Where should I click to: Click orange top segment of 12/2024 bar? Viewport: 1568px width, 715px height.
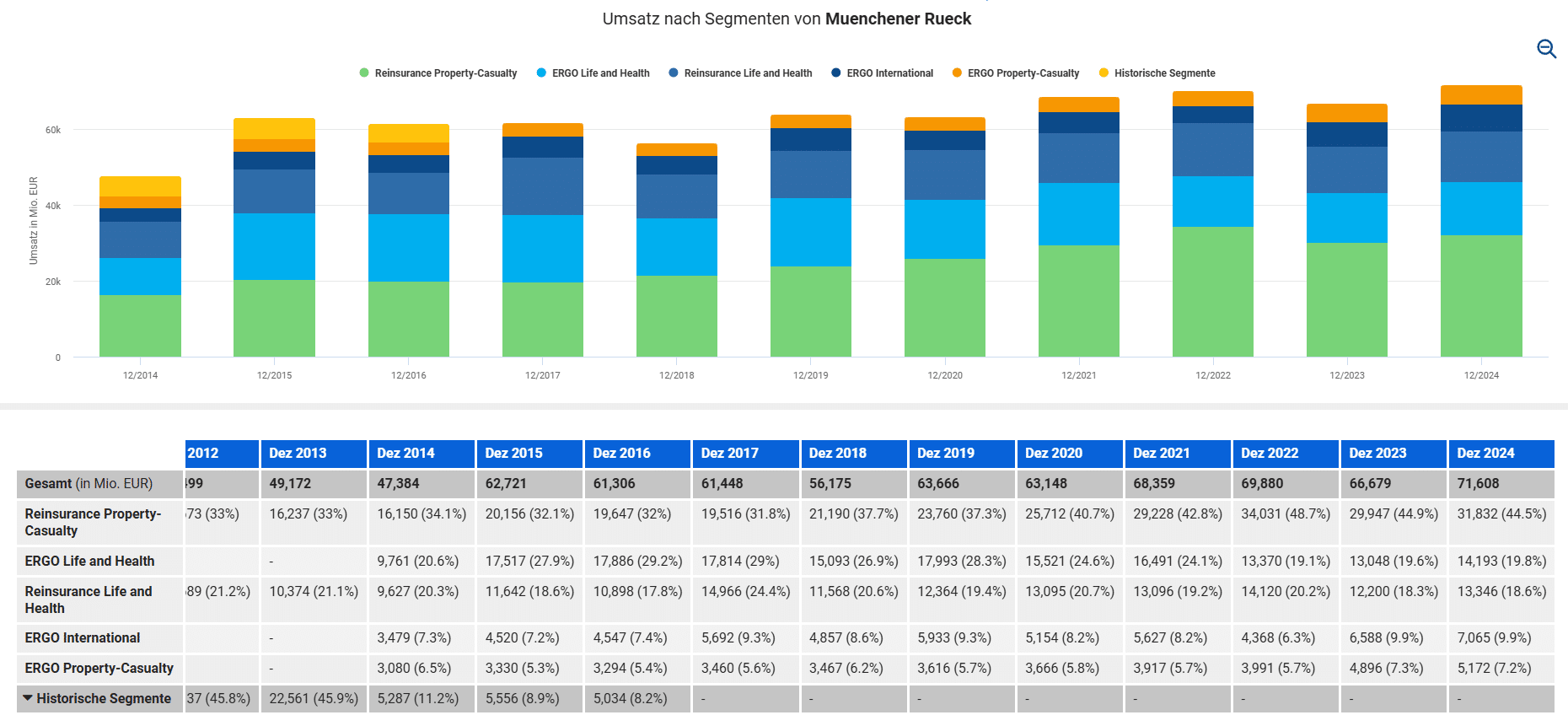(x=1481, y=94)
